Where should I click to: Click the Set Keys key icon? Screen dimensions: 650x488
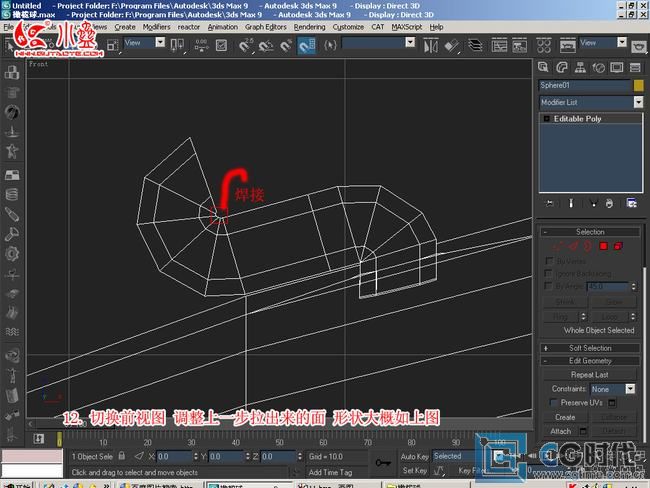point(383,463)
